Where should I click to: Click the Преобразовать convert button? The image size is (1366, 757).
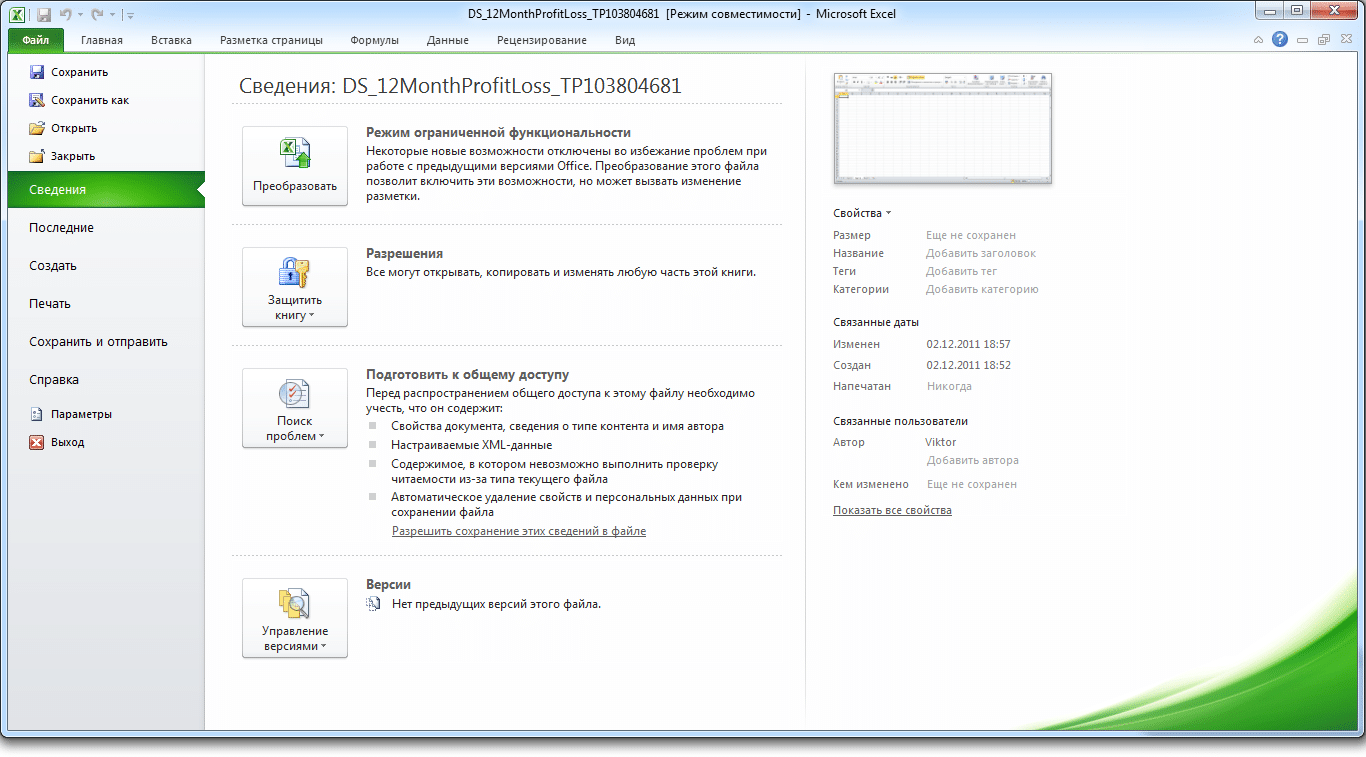[x=295, y=166]
